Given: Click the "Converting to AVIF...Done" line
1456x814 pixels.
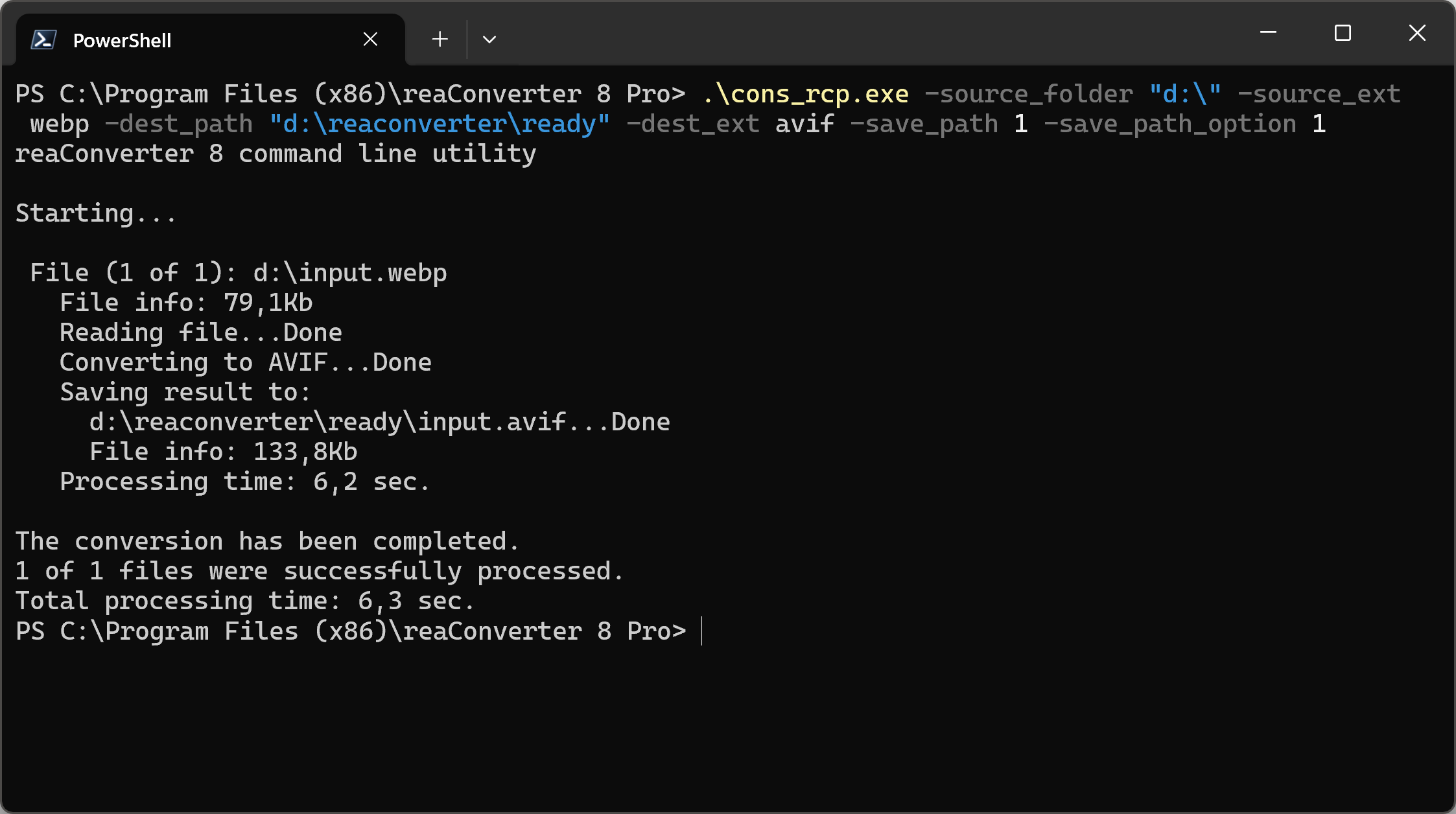Looking at the screenshot, I should pyautogui.click(x=245, y=363).
